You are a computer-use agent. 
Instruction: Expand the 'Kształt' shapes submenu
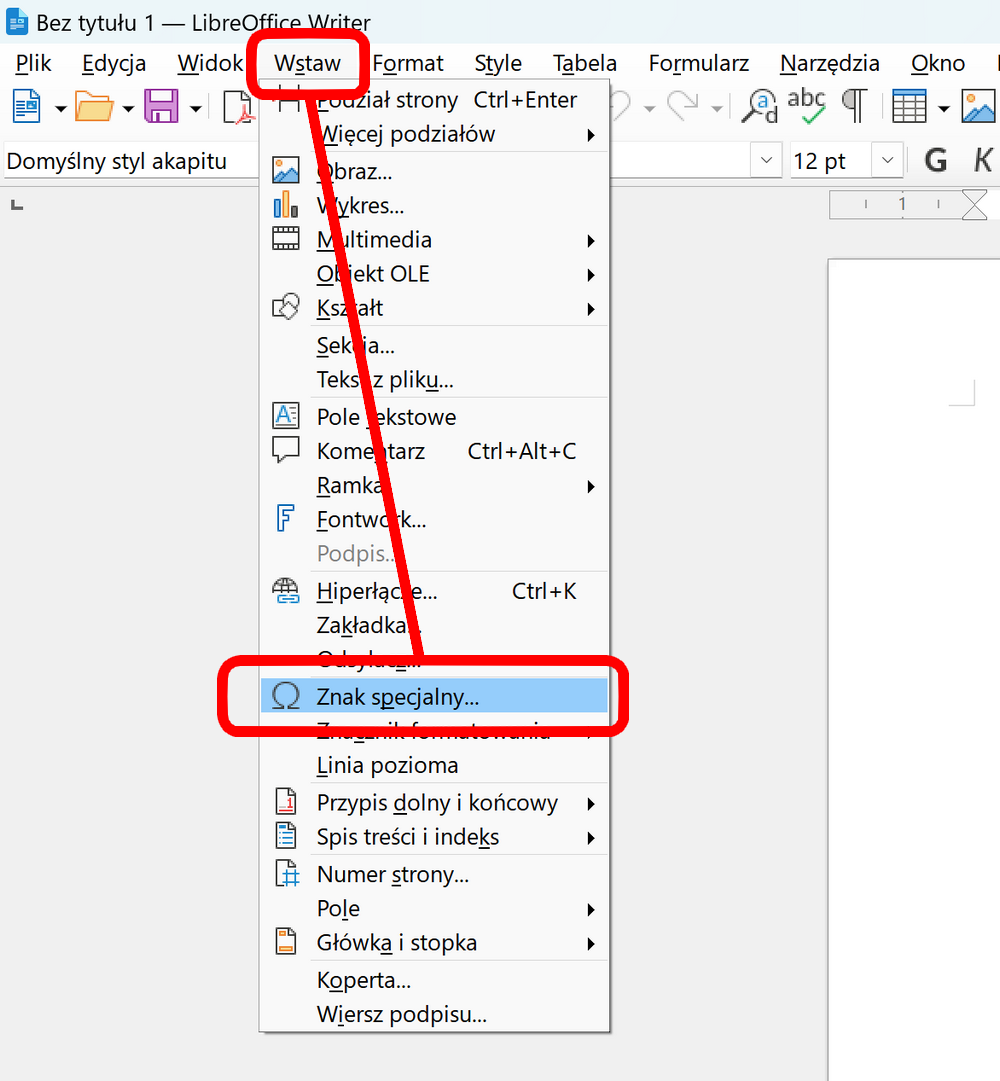(434, 308)
